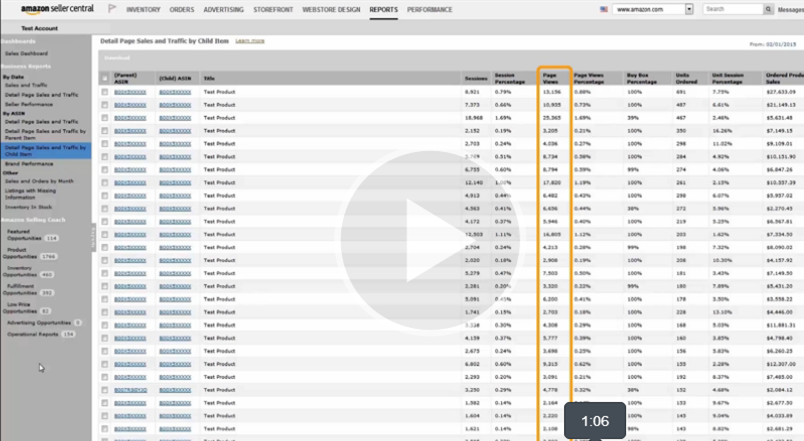Open Listings with Missing Information
The width and height of the screenshot is (804, 441).
30,194
